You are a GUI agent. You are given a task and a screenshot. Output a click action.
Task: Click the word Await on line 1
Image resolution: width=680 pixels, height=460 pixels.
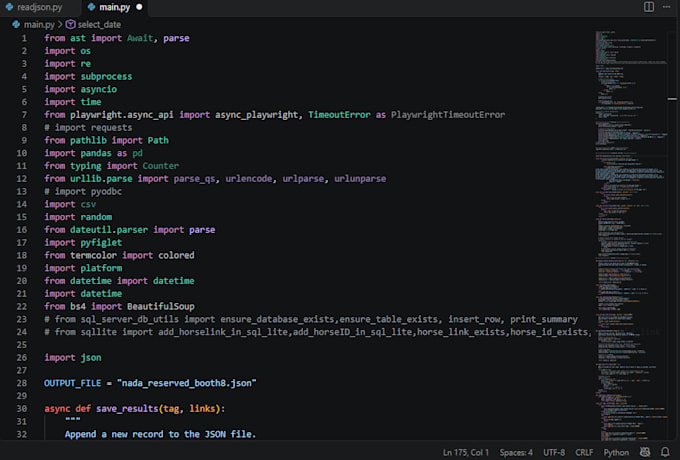click(140, 38)
